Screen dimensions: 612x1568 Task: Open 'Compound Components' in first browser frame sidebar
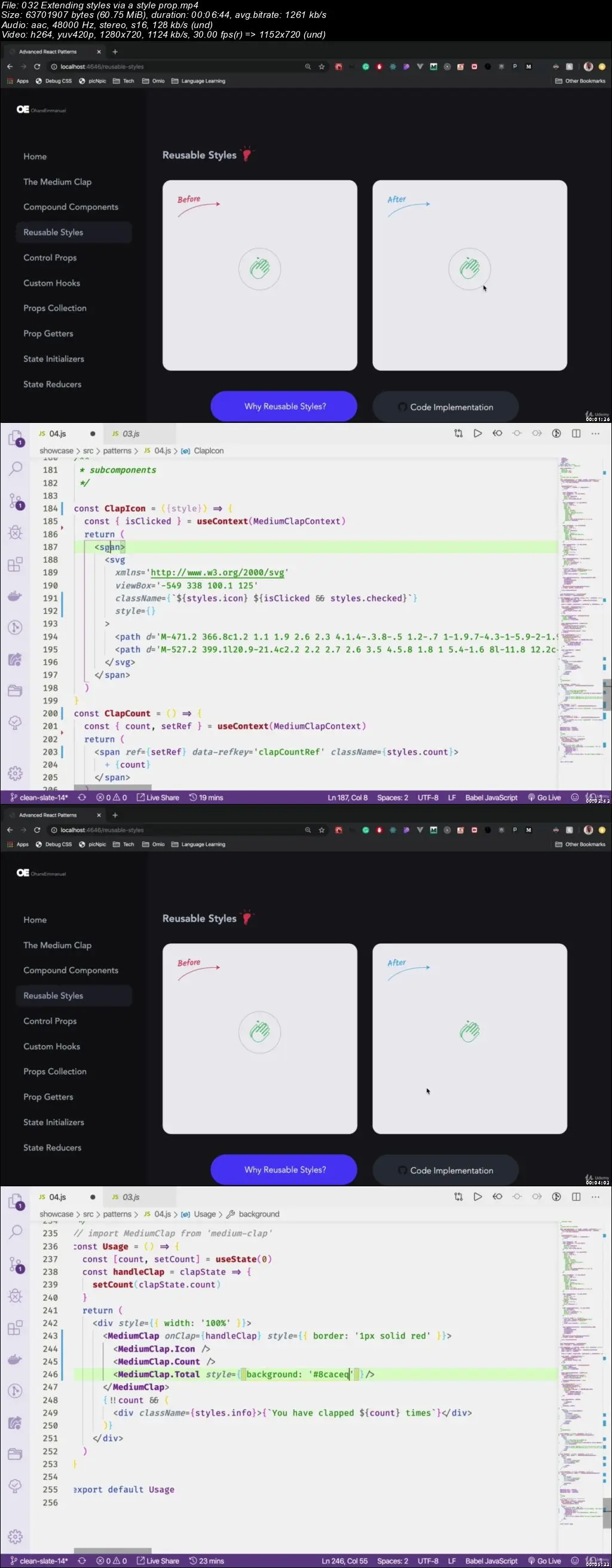point(71,207)
